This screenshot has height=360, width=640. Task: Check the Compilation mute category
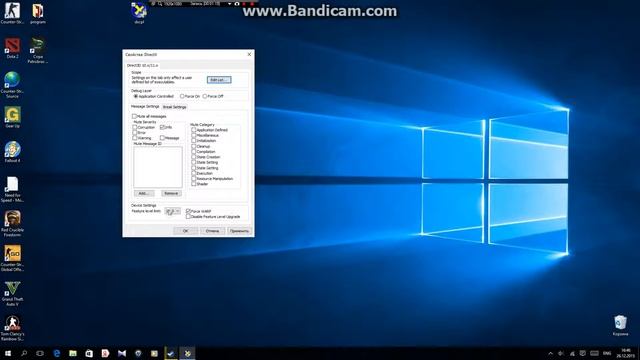(193, 151)
